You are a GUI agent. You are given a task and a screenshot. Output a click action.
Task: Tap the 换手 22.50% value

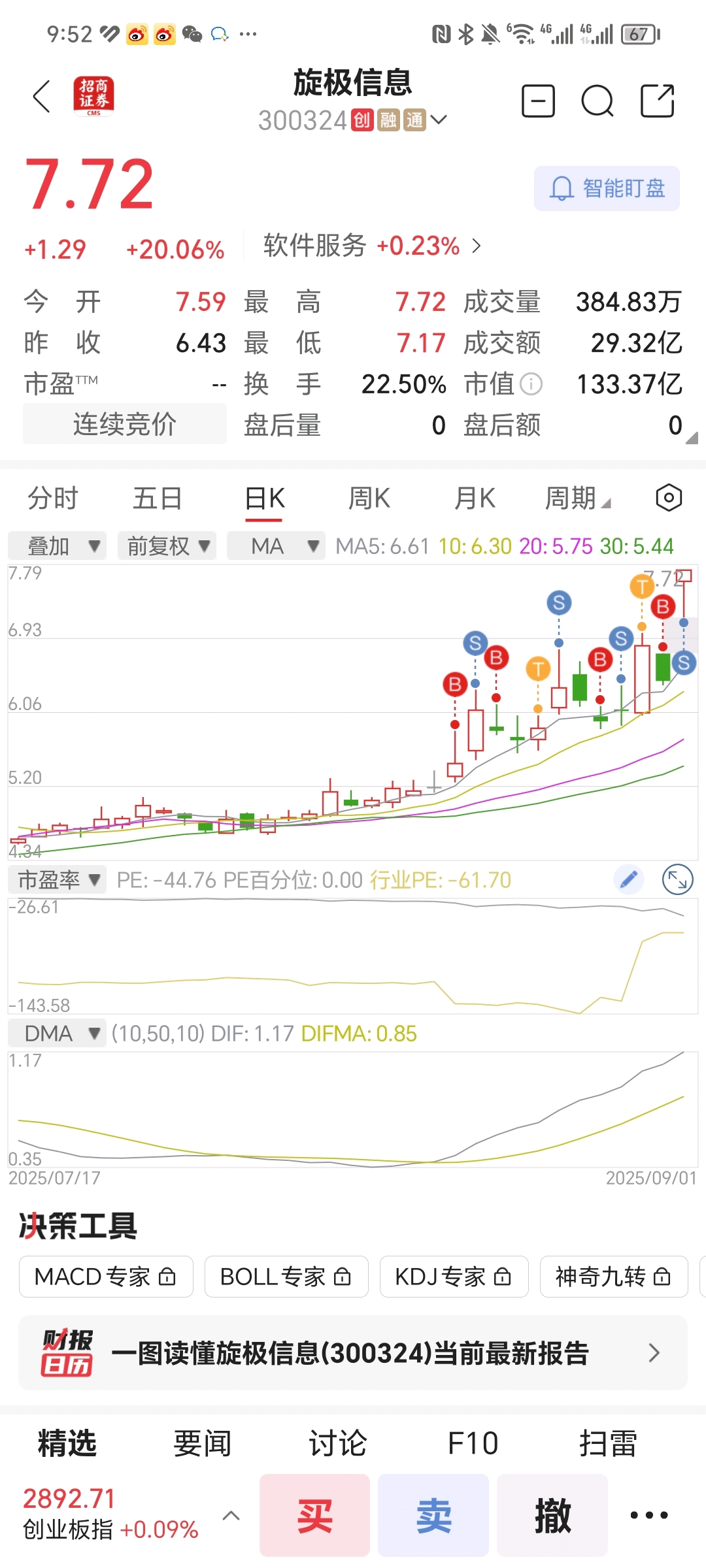click(x=403, y=384)
